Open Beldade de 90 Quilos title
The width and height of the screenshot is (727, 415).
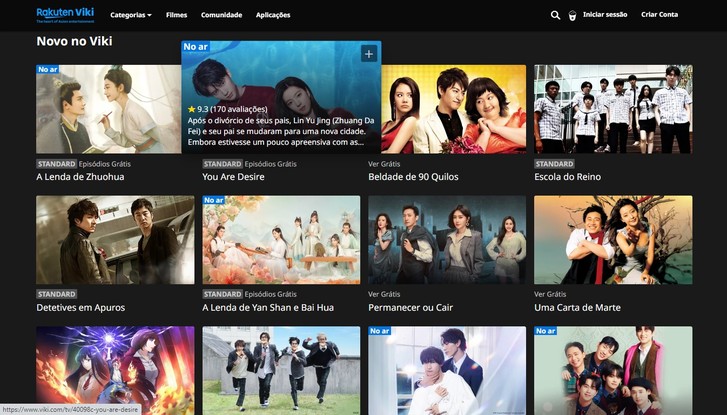(x=413, y=177)
